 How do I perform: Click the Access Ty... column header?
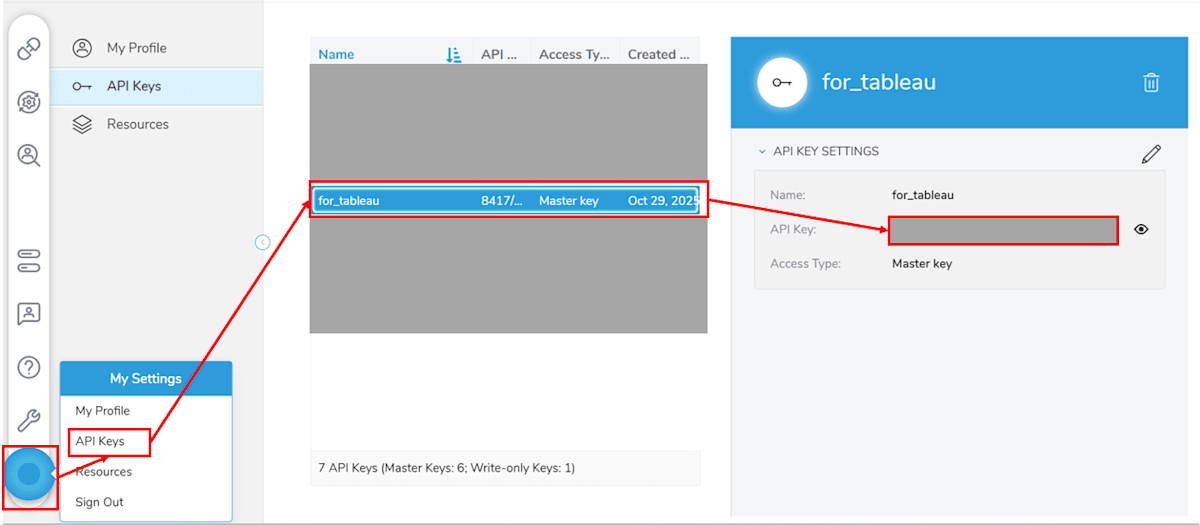pos(574,55)
